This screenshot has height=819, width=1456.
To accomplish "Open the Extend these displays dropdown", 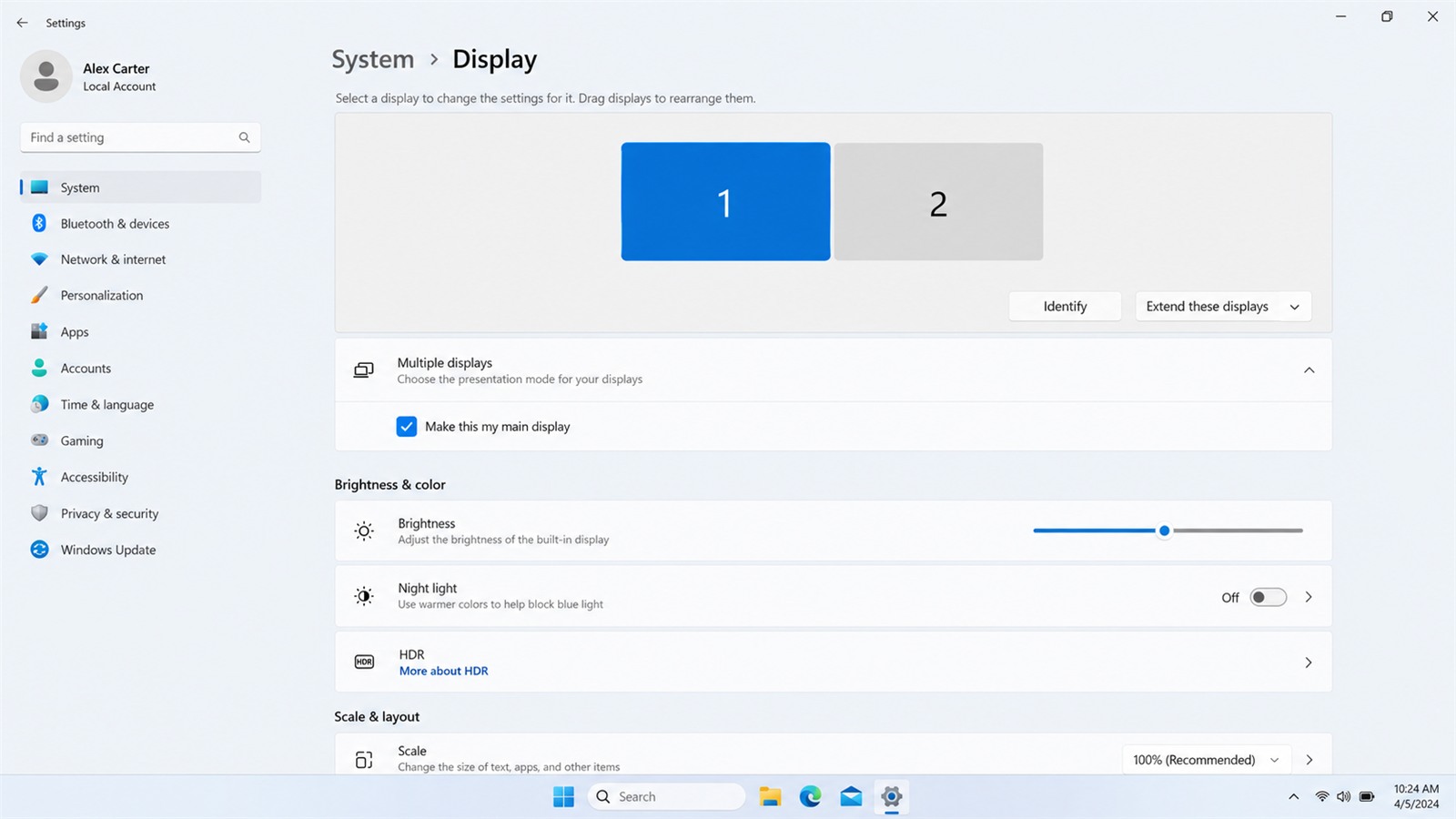I will (1223, 307).
